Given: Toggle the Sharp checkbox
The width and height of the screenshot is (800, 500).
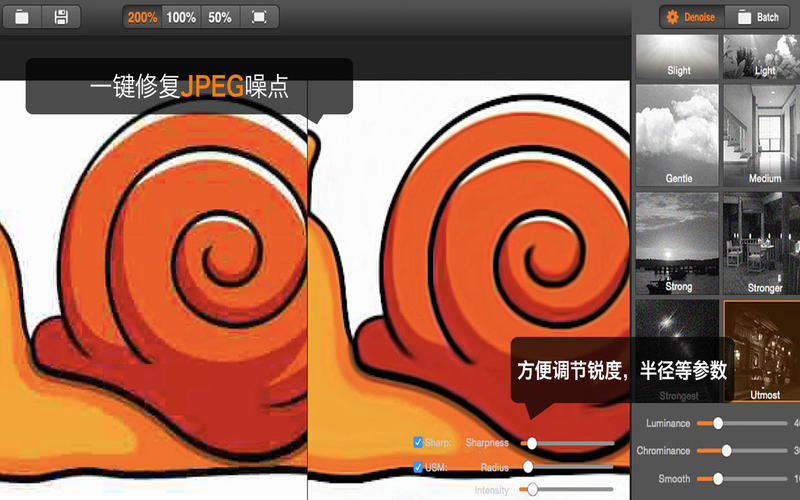Looking at the screenshot, I should coord(418,442).
